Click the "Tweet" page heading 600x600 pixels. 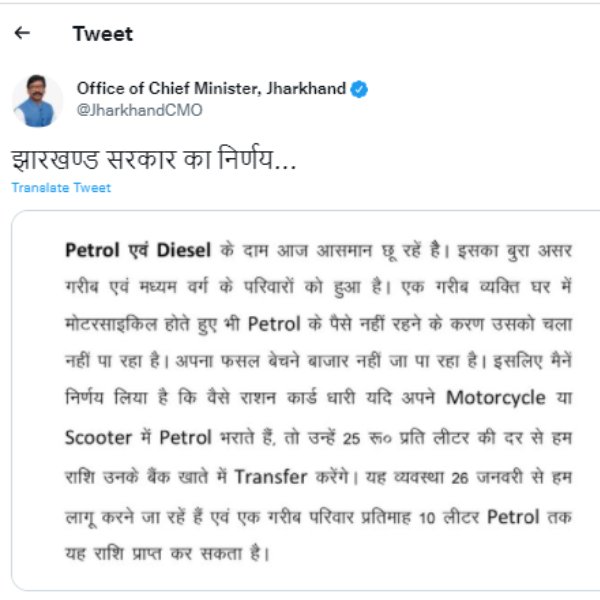click(x=102, y=34)
